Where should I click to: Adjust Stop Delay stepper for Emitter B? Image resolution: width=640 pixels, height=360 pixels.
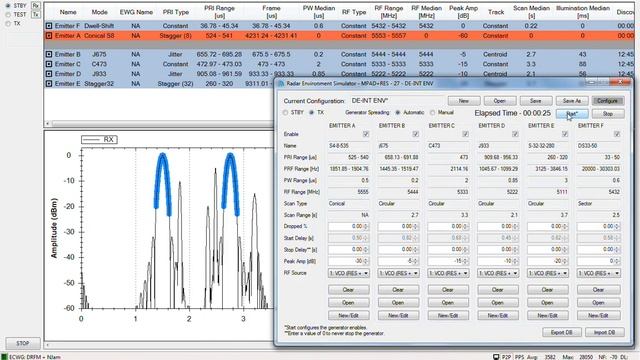415,249
